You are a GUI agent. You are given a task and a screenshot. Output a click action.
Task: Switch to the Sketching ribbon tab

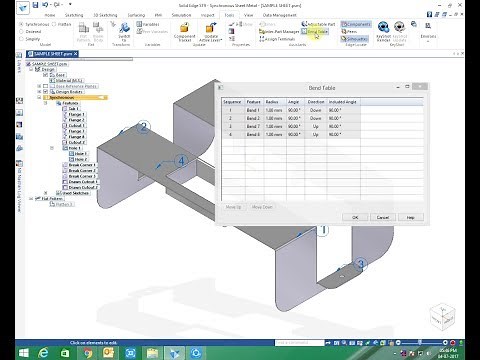click(x=74, y=15)
